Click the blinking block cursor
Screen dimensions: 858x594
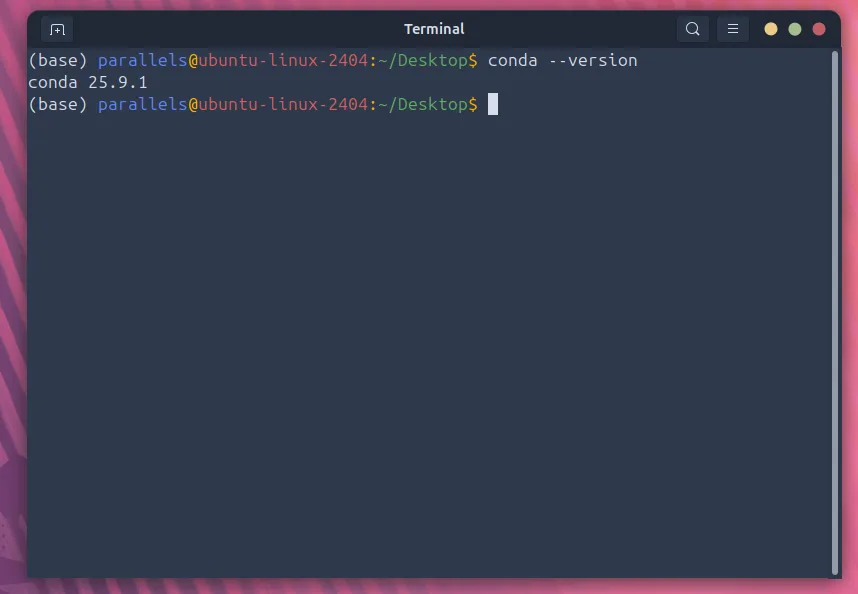pos(492,104)
